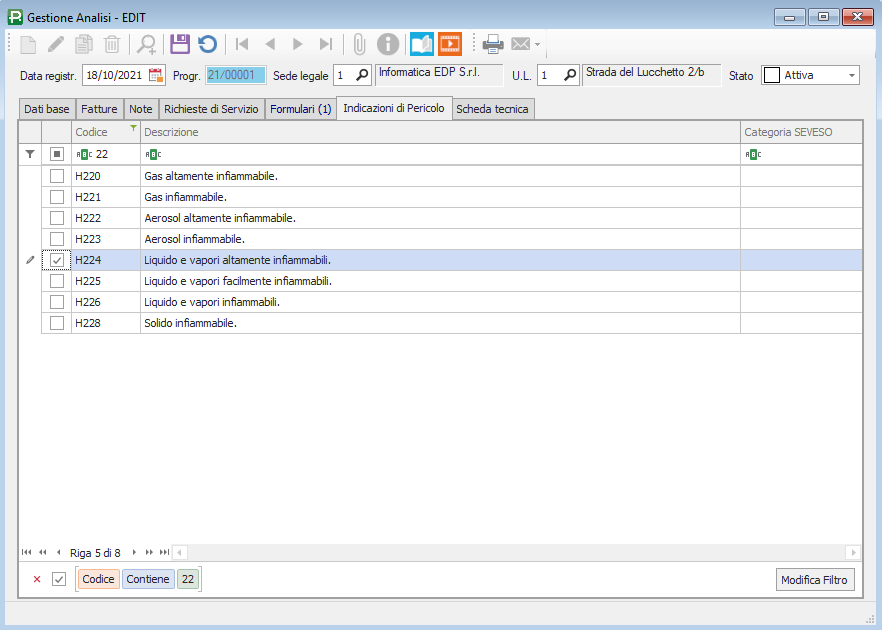Click the Undo changes arrow icon
Image resolution: width=882 pixels, height=630 pixels.
[x=207, y=44]
